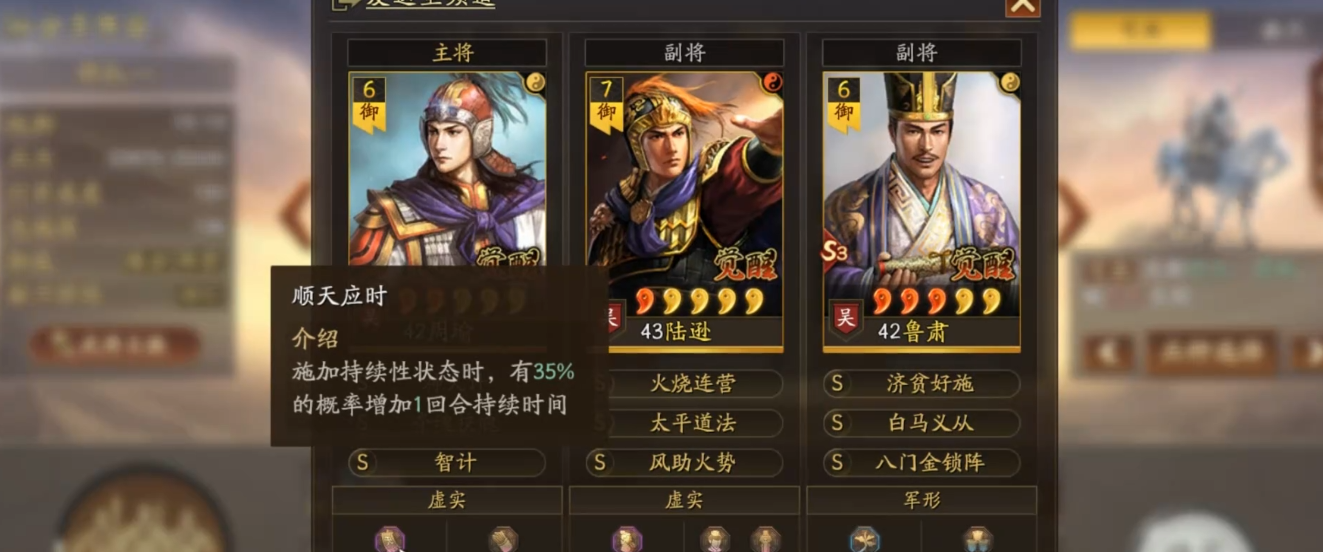This screenshot has width=1323, height=552.
Task: Select the 主将 position label
Action: pos(447,53)
